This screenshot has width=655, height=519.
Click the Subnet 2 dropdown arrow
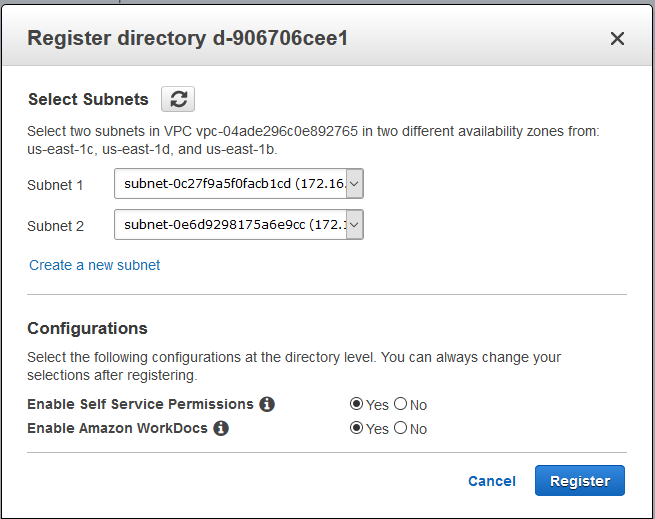(x=354, y=225)
